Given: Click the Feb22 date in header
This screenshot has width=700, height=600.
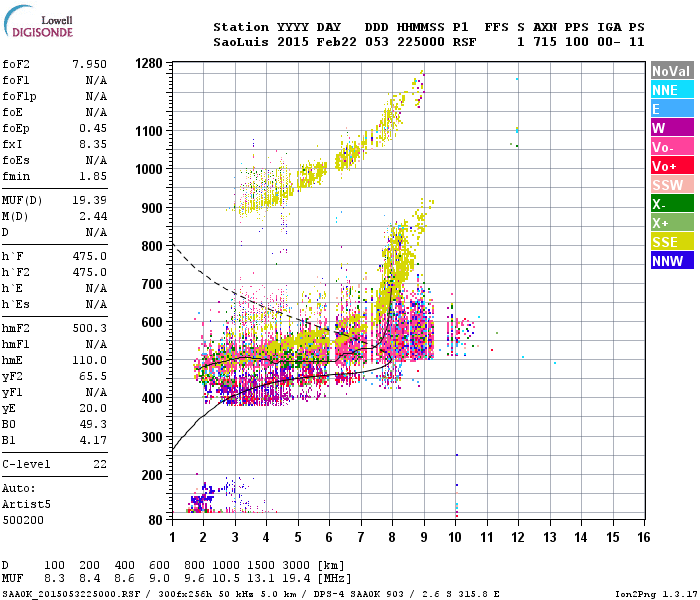Looking at the screenshot, I should coord(337,42).
